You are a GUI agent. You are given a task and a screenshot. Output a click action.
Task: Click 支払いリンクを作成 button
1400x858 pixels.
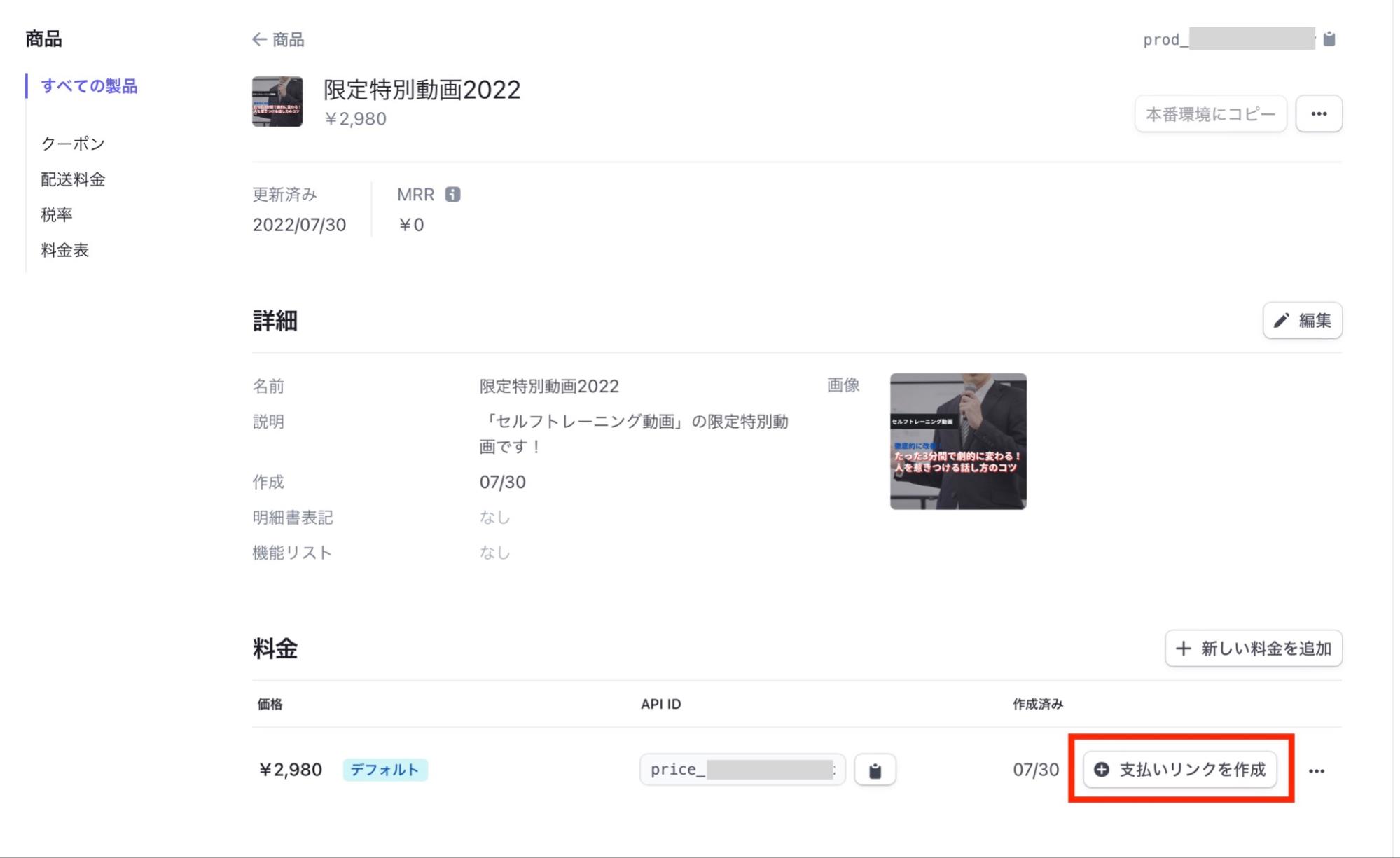click(1179, 770)
